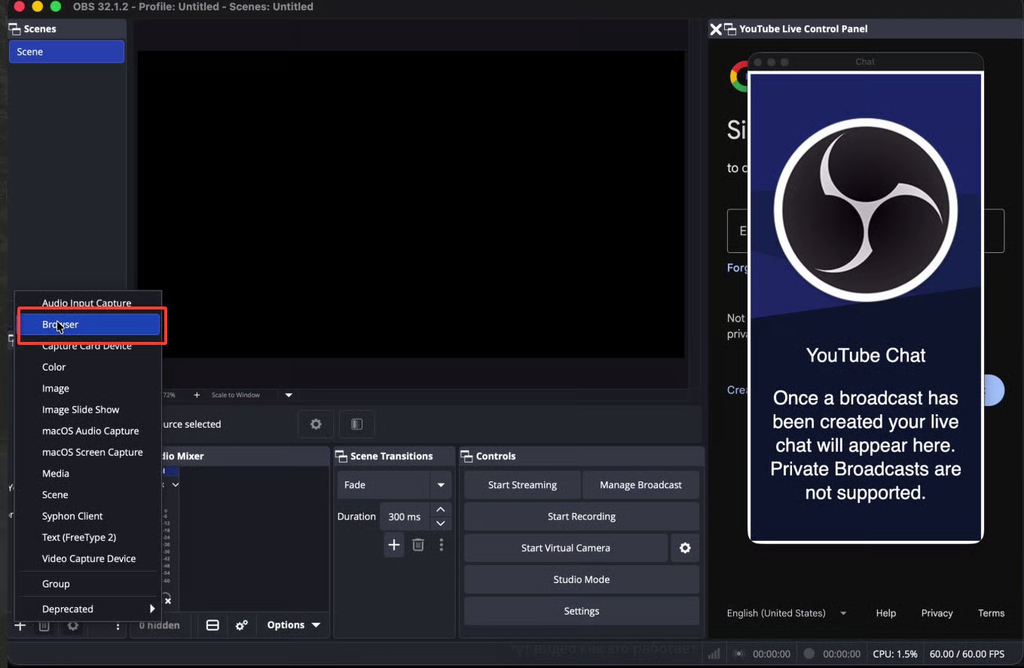Viewport: 1024px width, 668px height.
Task: Float the YouTube Live Control Panel dock
Action: coord(730,29)
